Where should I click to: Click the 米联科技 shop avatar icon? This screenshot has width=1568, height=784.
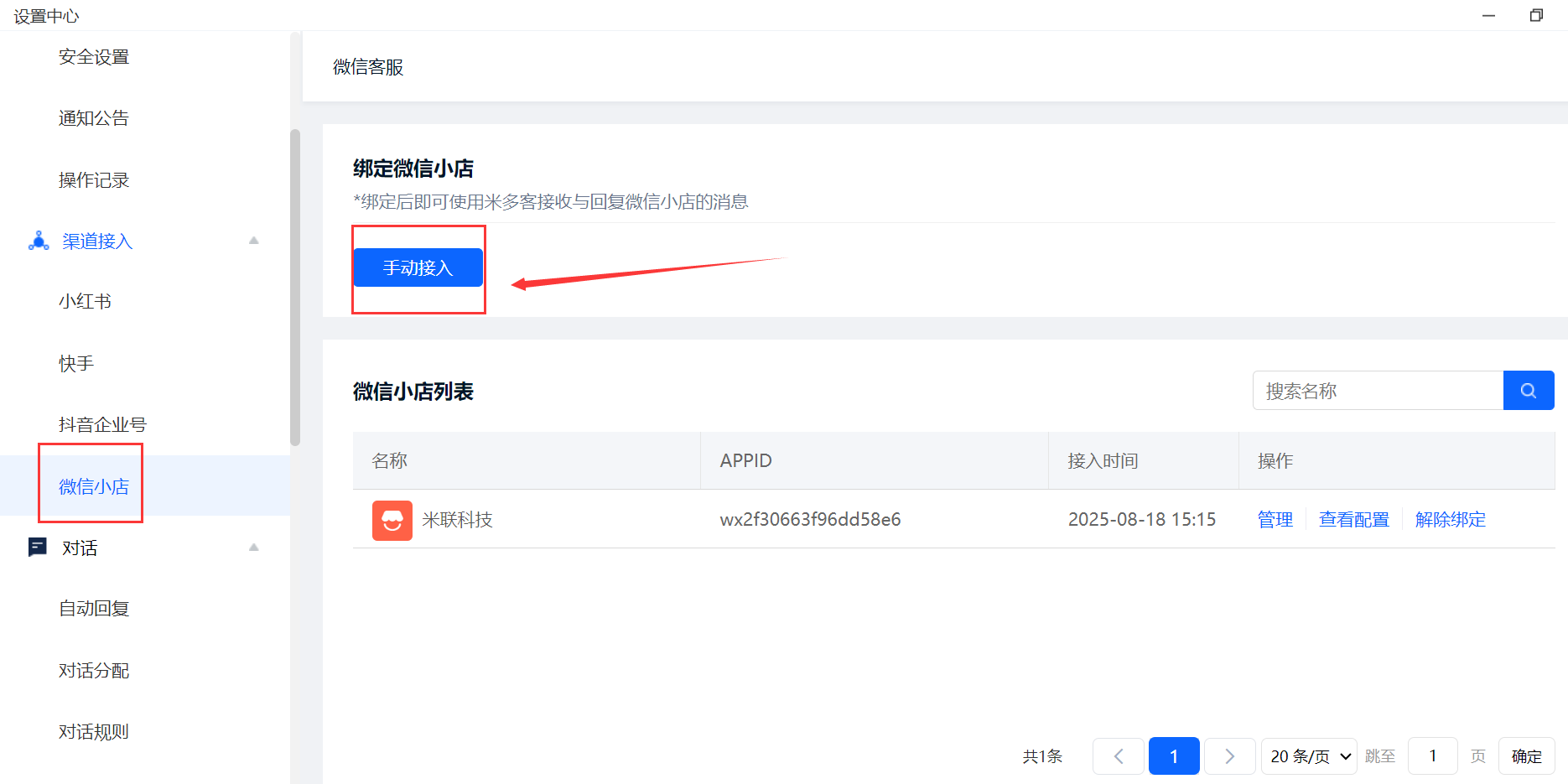click(x=392, y=520)
